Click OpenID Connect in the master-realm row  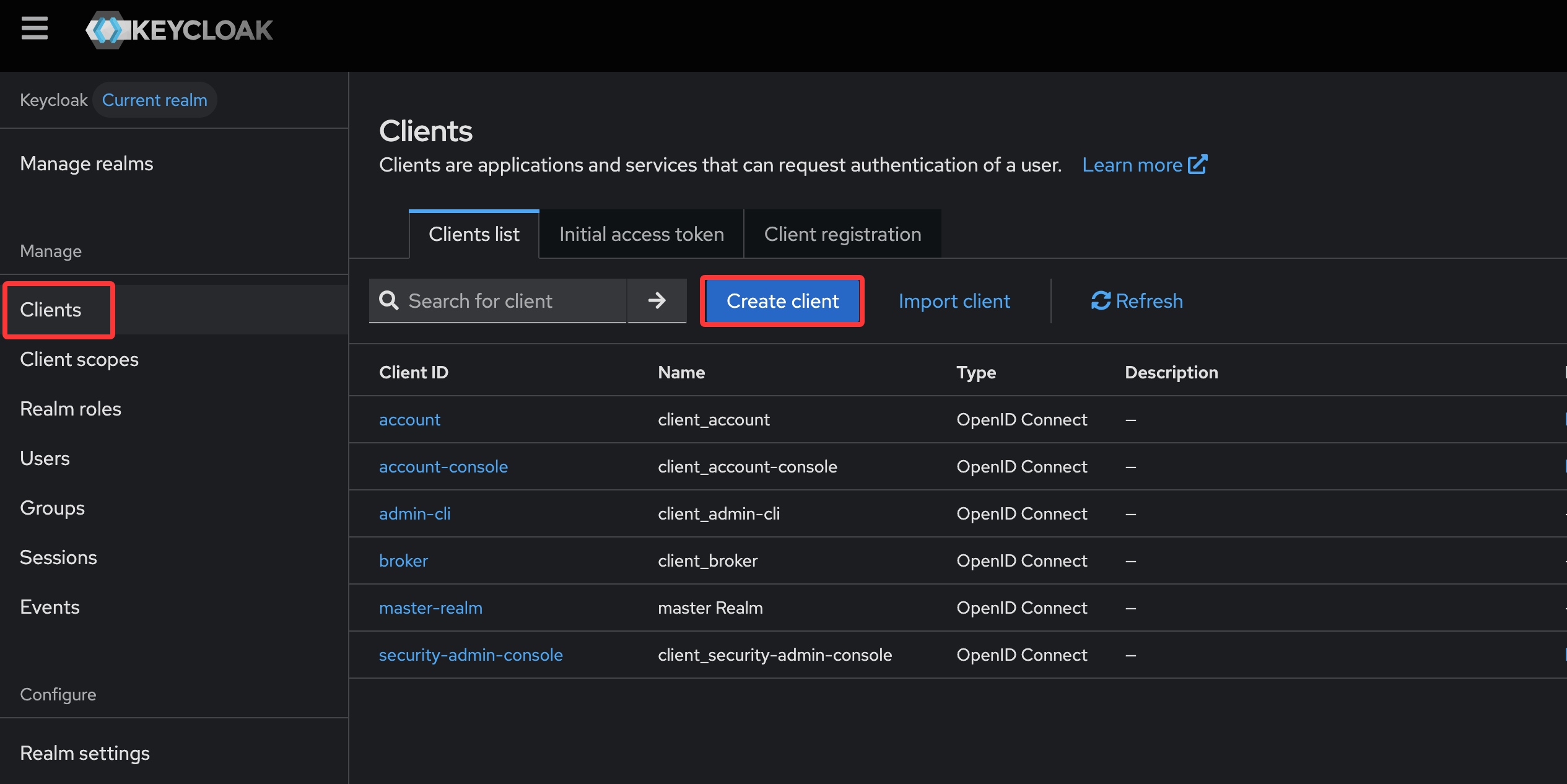pyautogui.click(x=1021, y=608)
